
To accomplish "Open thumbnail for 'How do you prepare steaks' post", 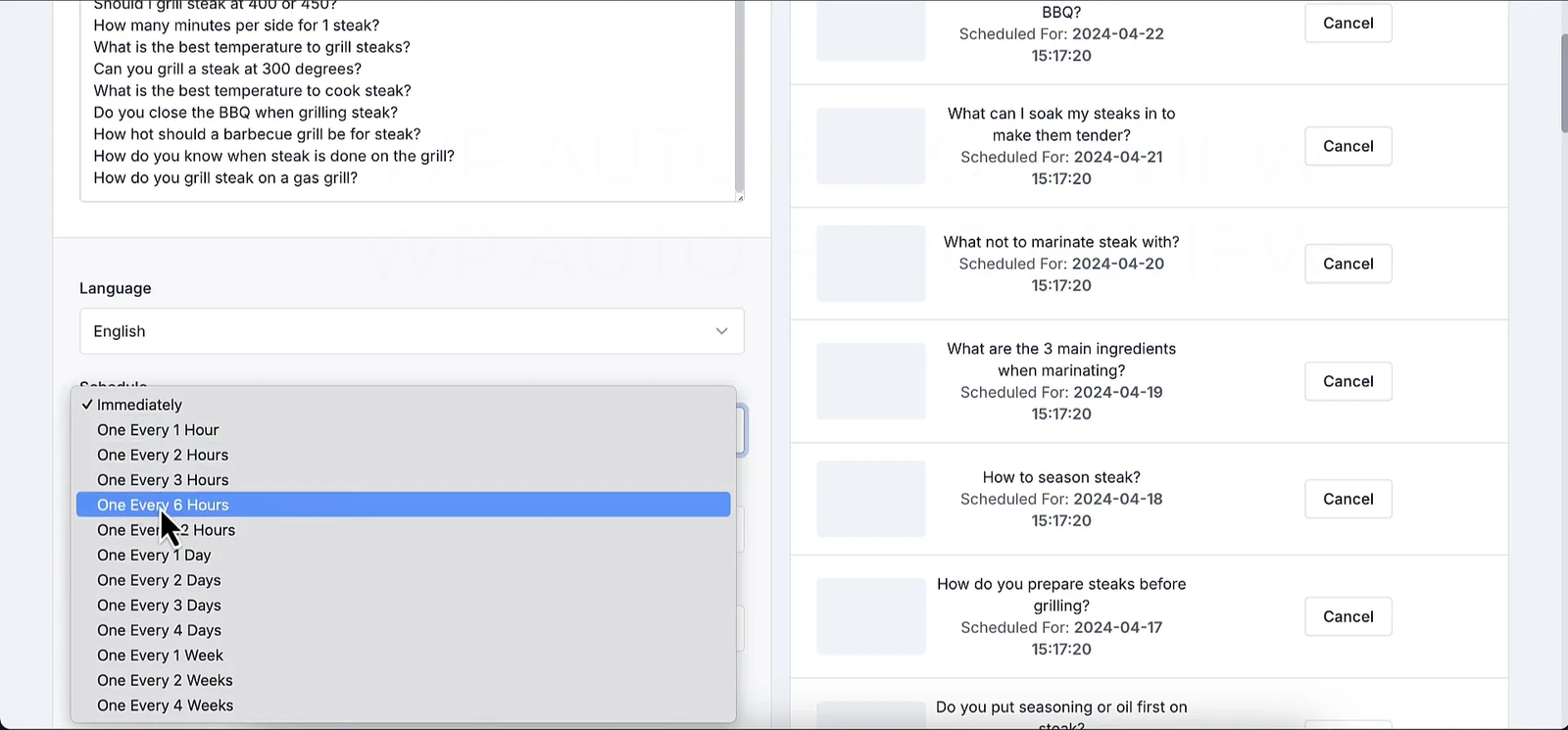I will pyautogui.click(x=870, y=616).
